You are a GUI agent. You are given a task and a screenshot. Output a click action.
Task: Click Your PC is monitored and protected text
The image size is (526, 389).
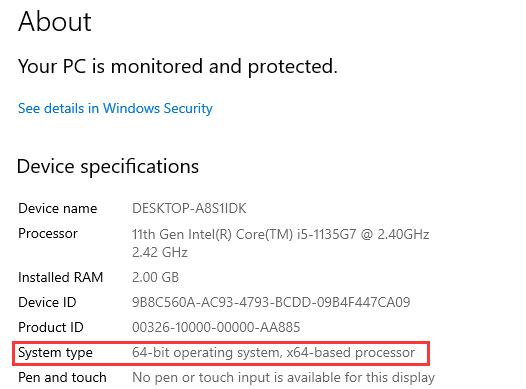click(x=177, y=67)
